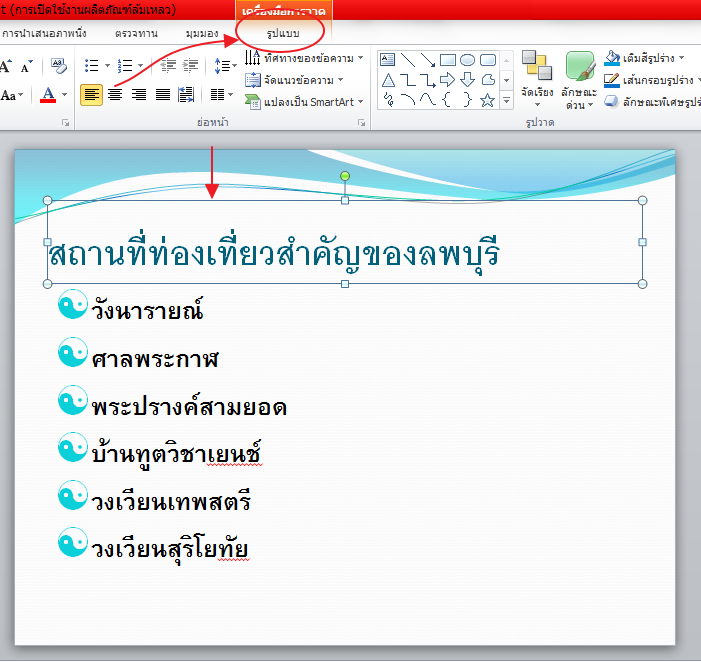Toggle Center text alignment
The height and width of the screenshot is (662, 701).
click(x=115, y=95)
